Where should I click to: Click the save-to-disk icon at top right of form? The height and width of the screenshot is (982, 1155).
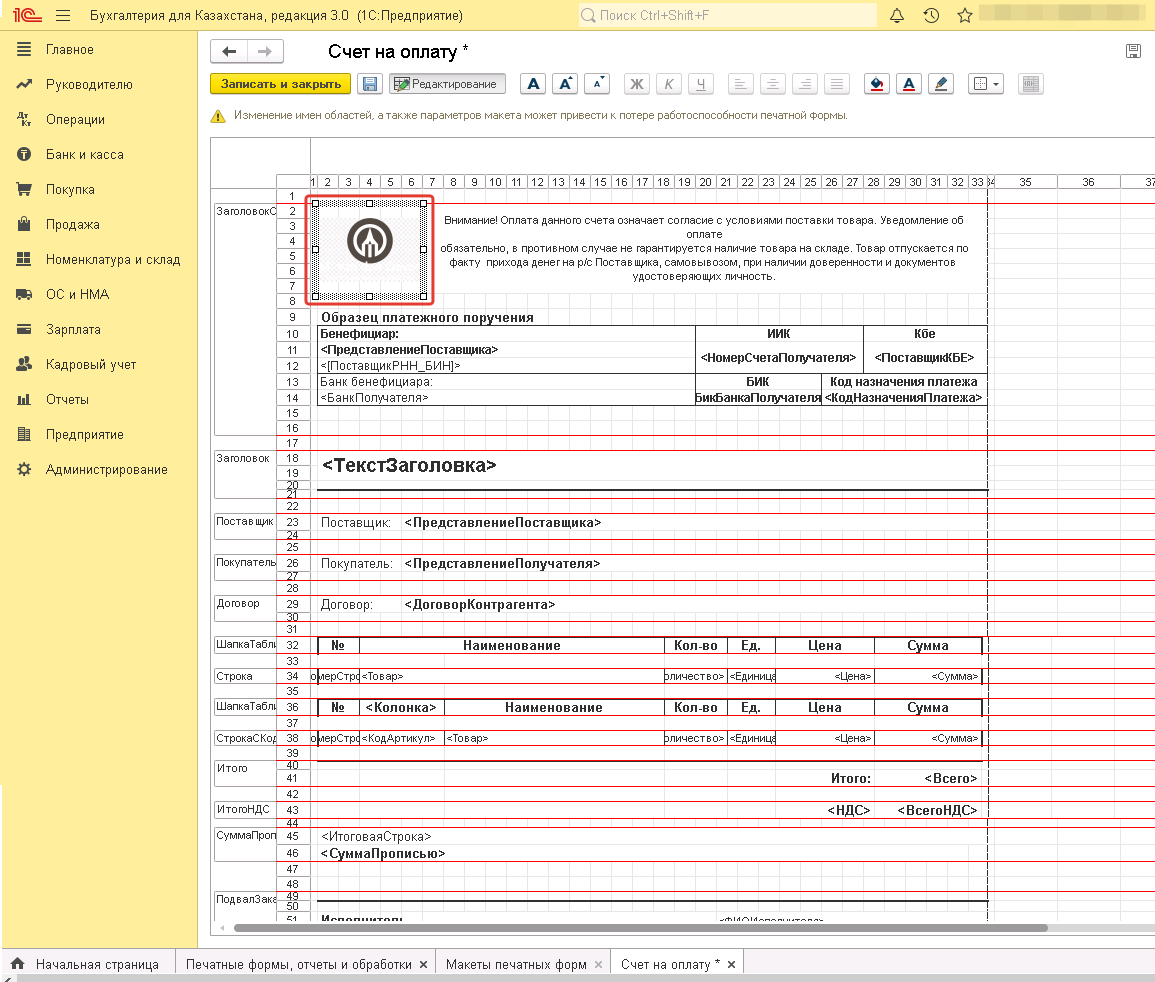tap(1133, 51)
